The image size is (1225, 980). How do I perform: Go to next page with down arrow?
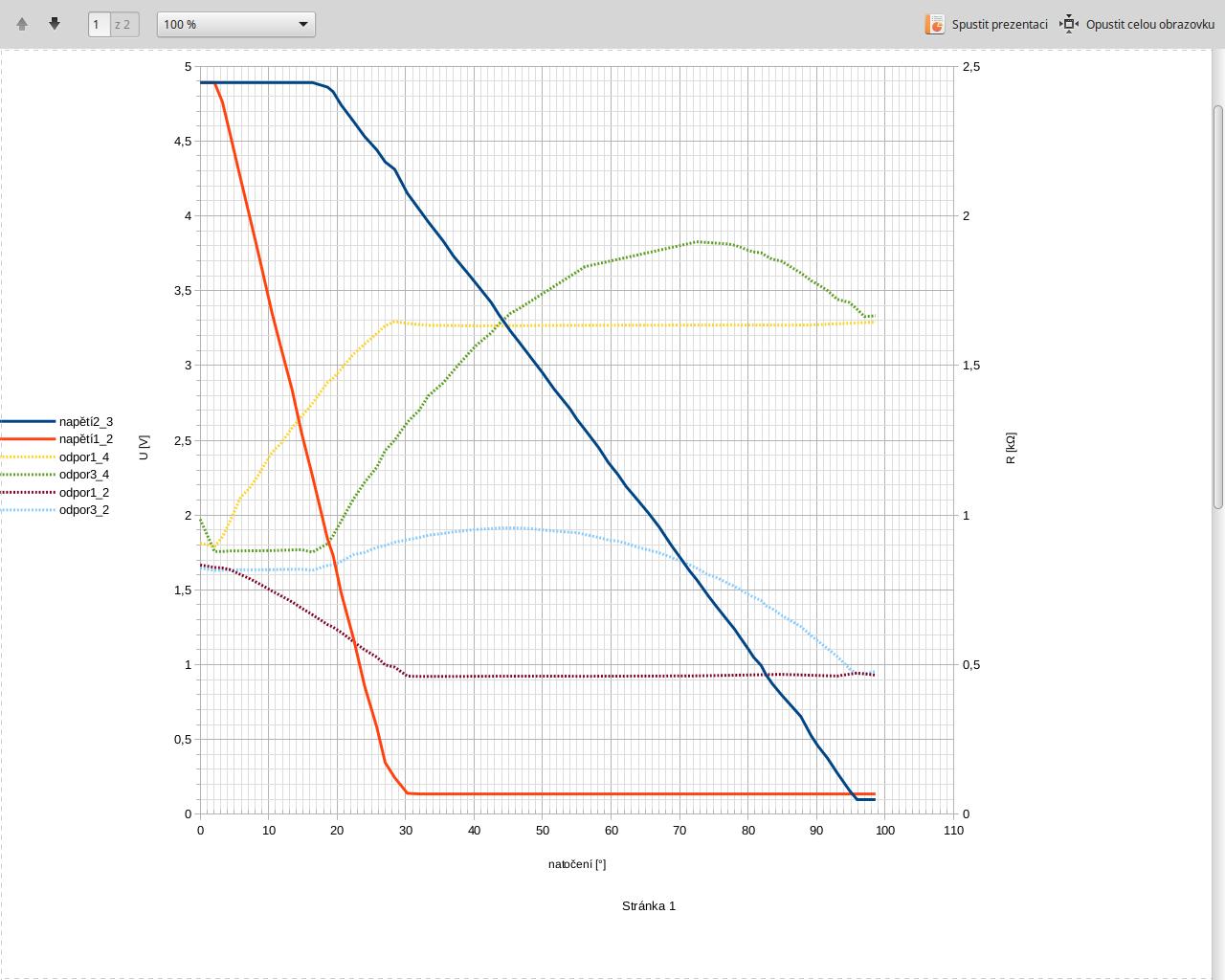55,24
